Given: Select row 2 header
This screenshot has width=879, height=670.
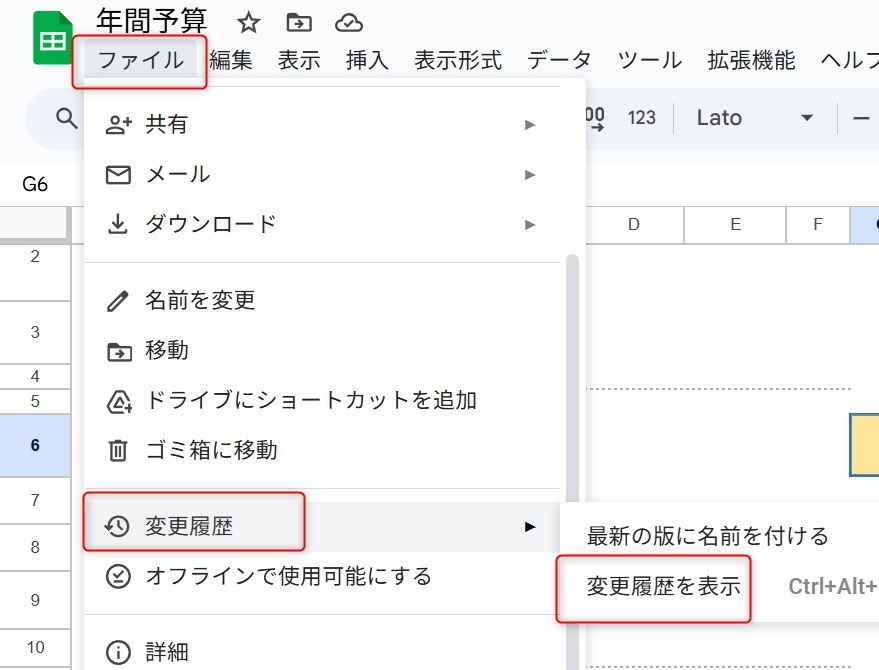Looking at the screenshot, I should click(35, 272).
